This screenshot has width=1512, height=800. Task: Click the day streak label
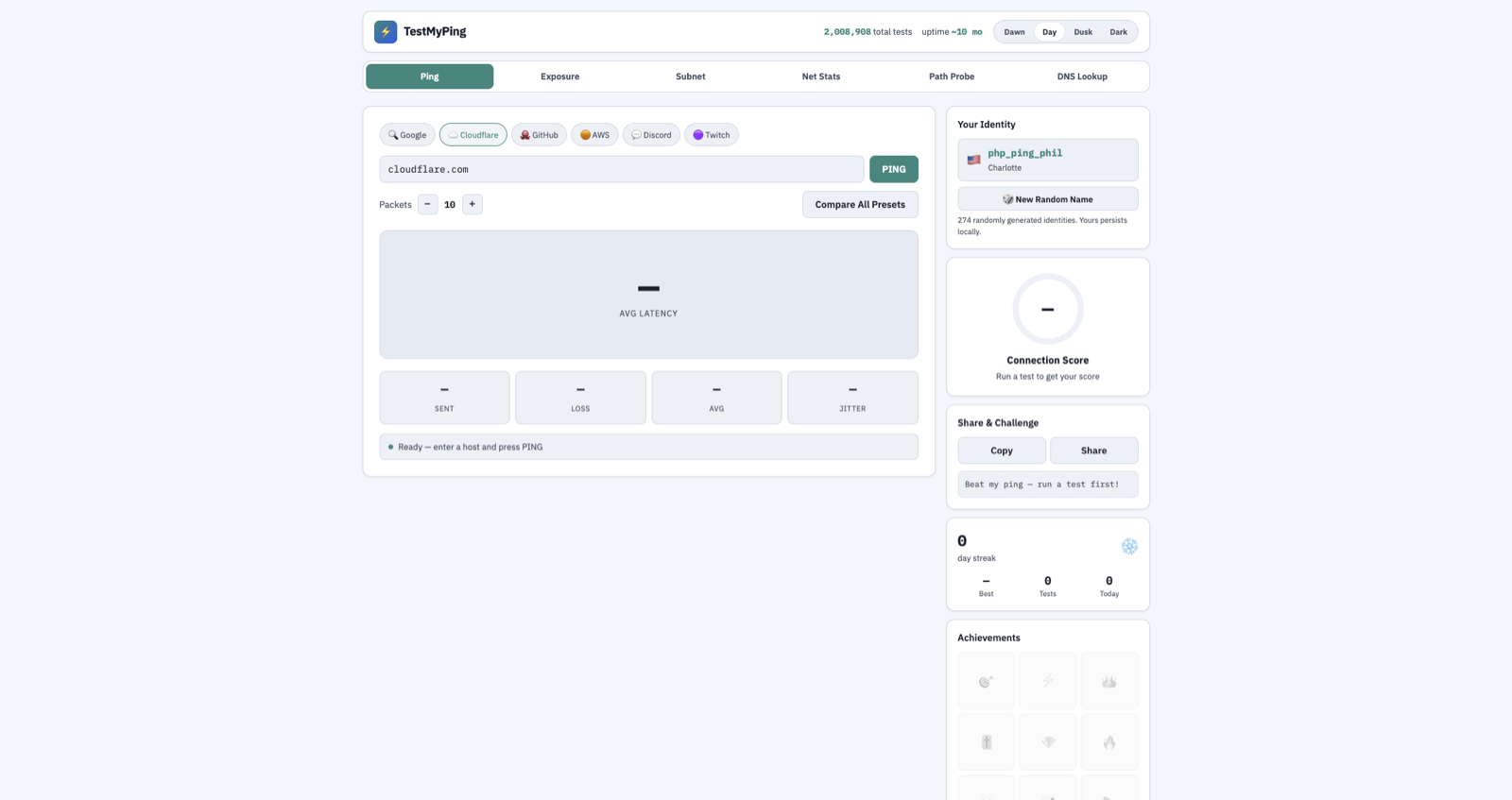pos(976,558)
